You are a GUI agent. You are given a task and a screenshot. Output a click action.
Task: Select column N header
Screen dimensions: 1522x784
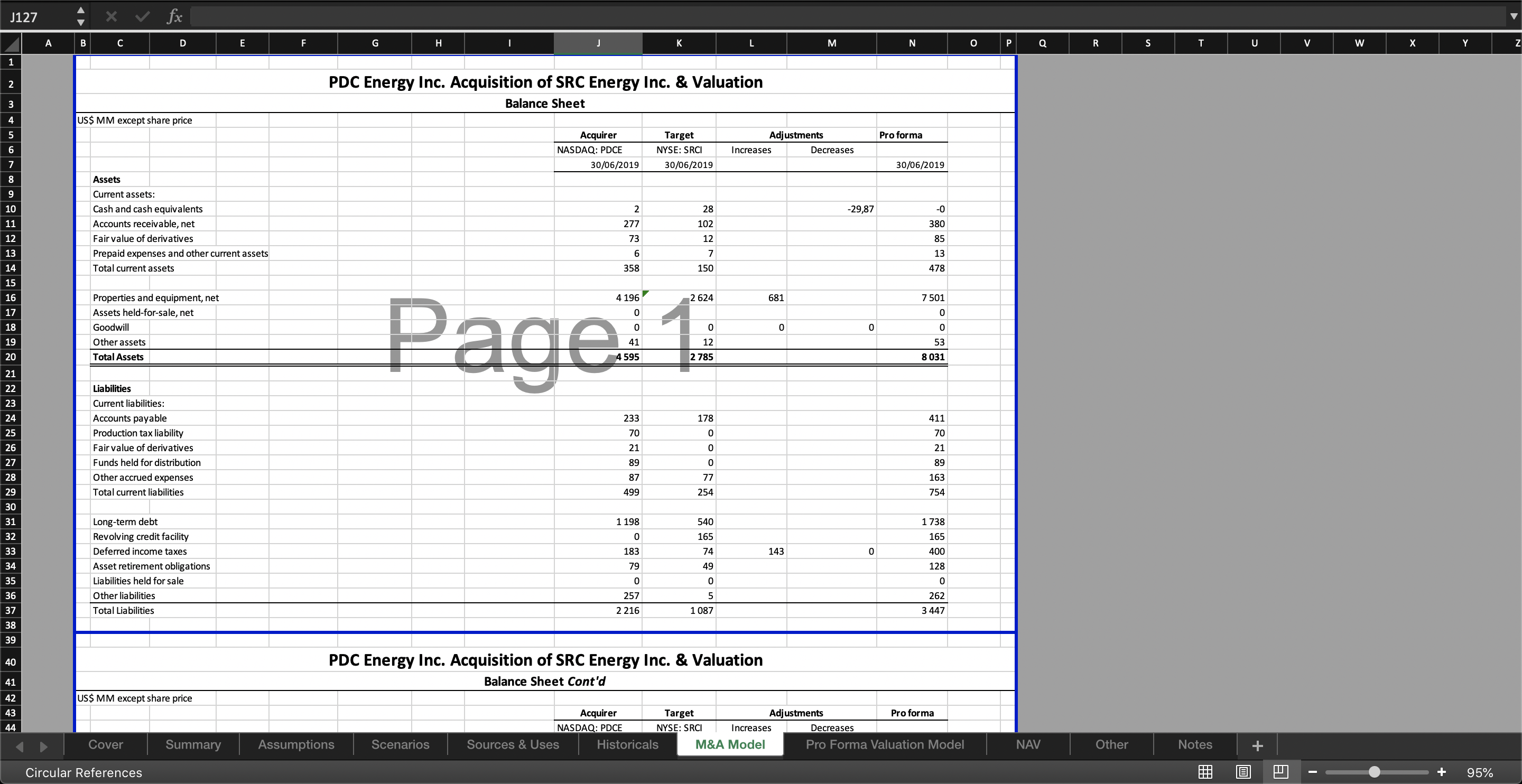tap(912, 43)
